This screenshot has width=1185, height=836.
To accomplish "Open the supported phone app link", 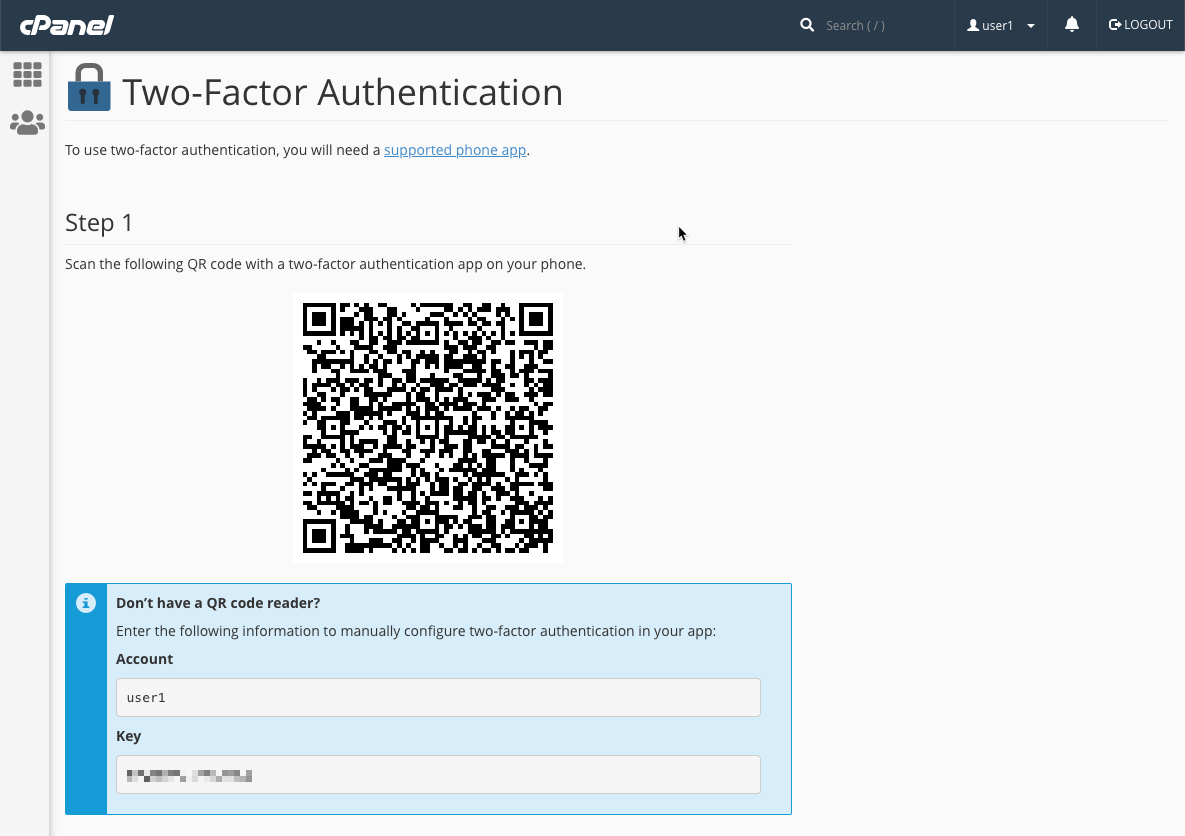I will (455, 149).
